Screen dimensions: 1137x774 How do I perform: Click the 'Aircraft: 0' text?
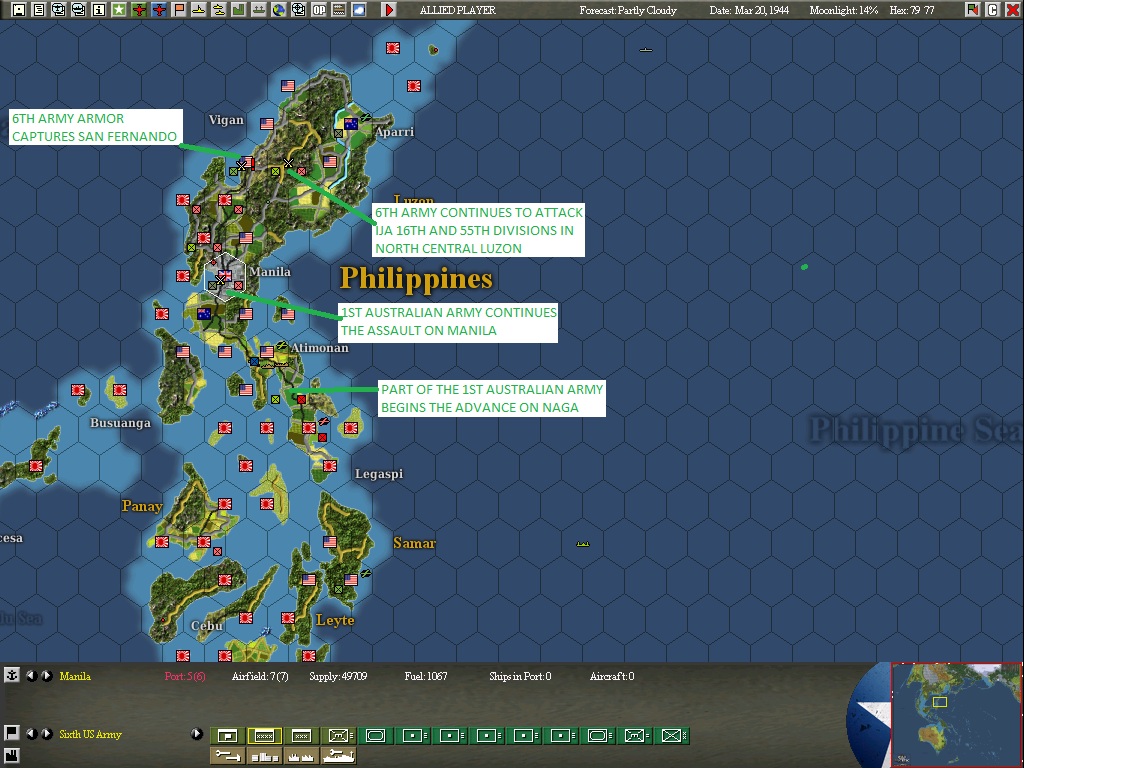coord(612,676)
